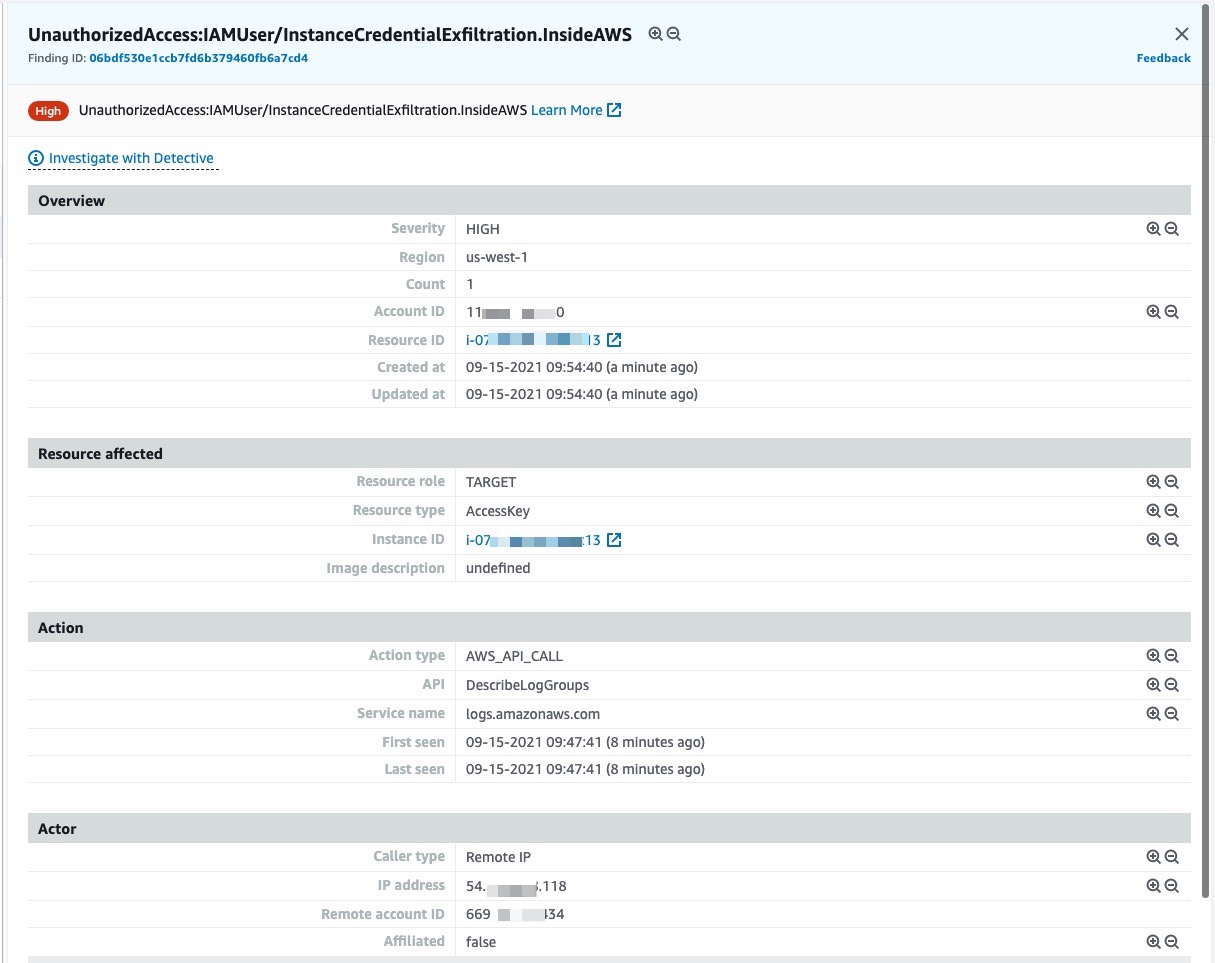Screen dimensions: 1215x963
Task: Include filter for Action type AWS_API_CALL
Action: (x=1153, y=656)
